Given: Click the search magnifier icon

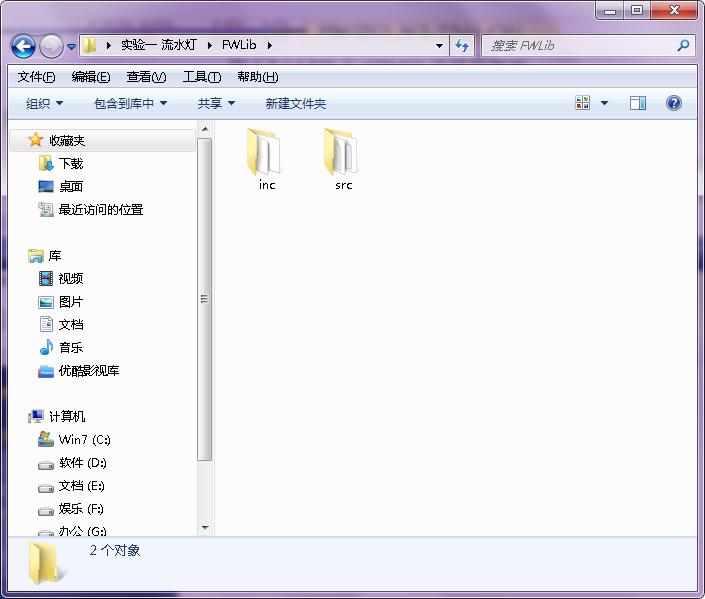Looking at the screenshot, I should click(x=683, y=45).
